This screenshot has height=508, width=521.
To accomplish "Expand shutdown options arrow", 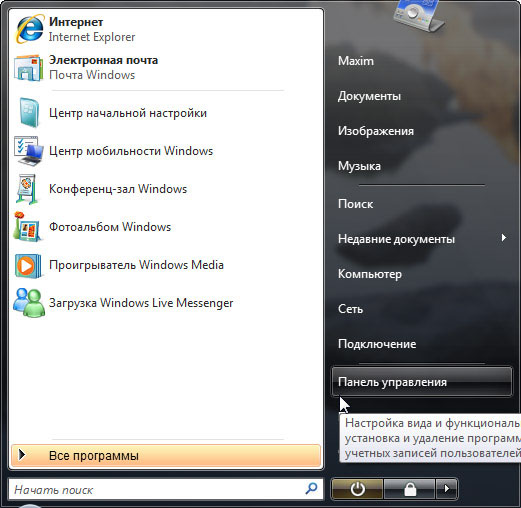I will point(447,489).
